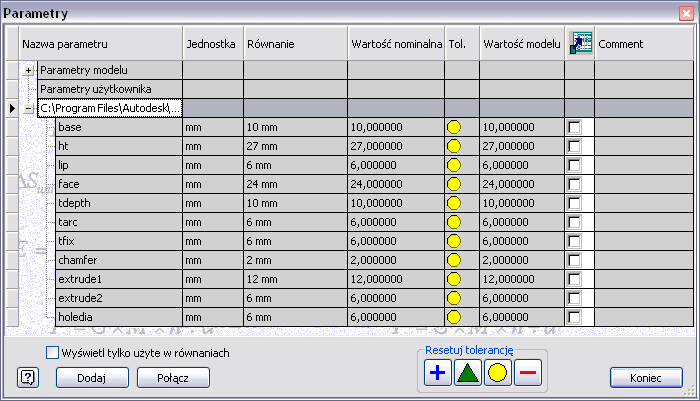The height and width of the screenshot is (401, 700).
Task: Click nominal value '27,000000' in ht row
Action: click(x=376, y=146)
